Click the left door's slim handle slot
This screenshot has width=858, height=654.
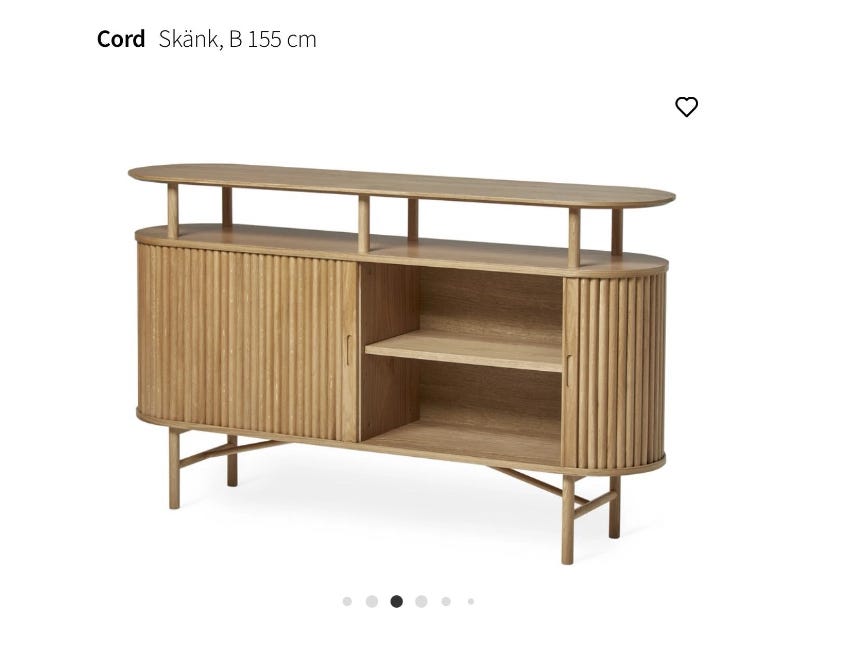(x=348, y=350)
